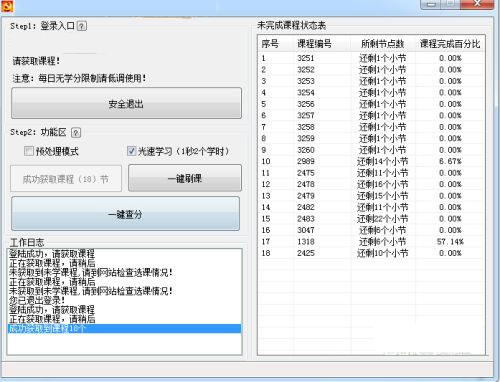Select the row with course 2989

click(371, 161)
